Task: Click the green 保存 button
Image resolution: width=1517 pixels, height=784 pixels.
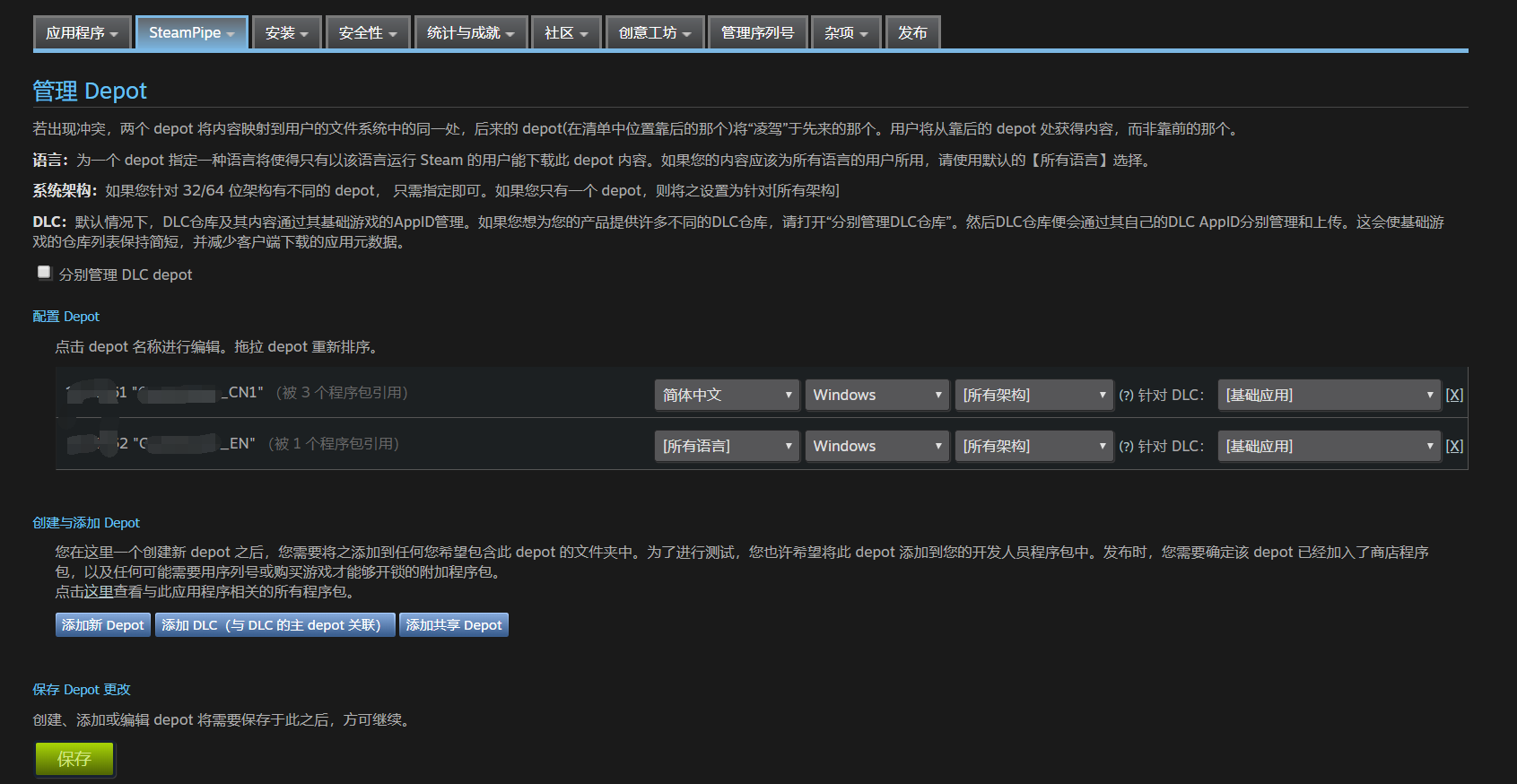Action: pyautogui.click(x=74, y=759)
